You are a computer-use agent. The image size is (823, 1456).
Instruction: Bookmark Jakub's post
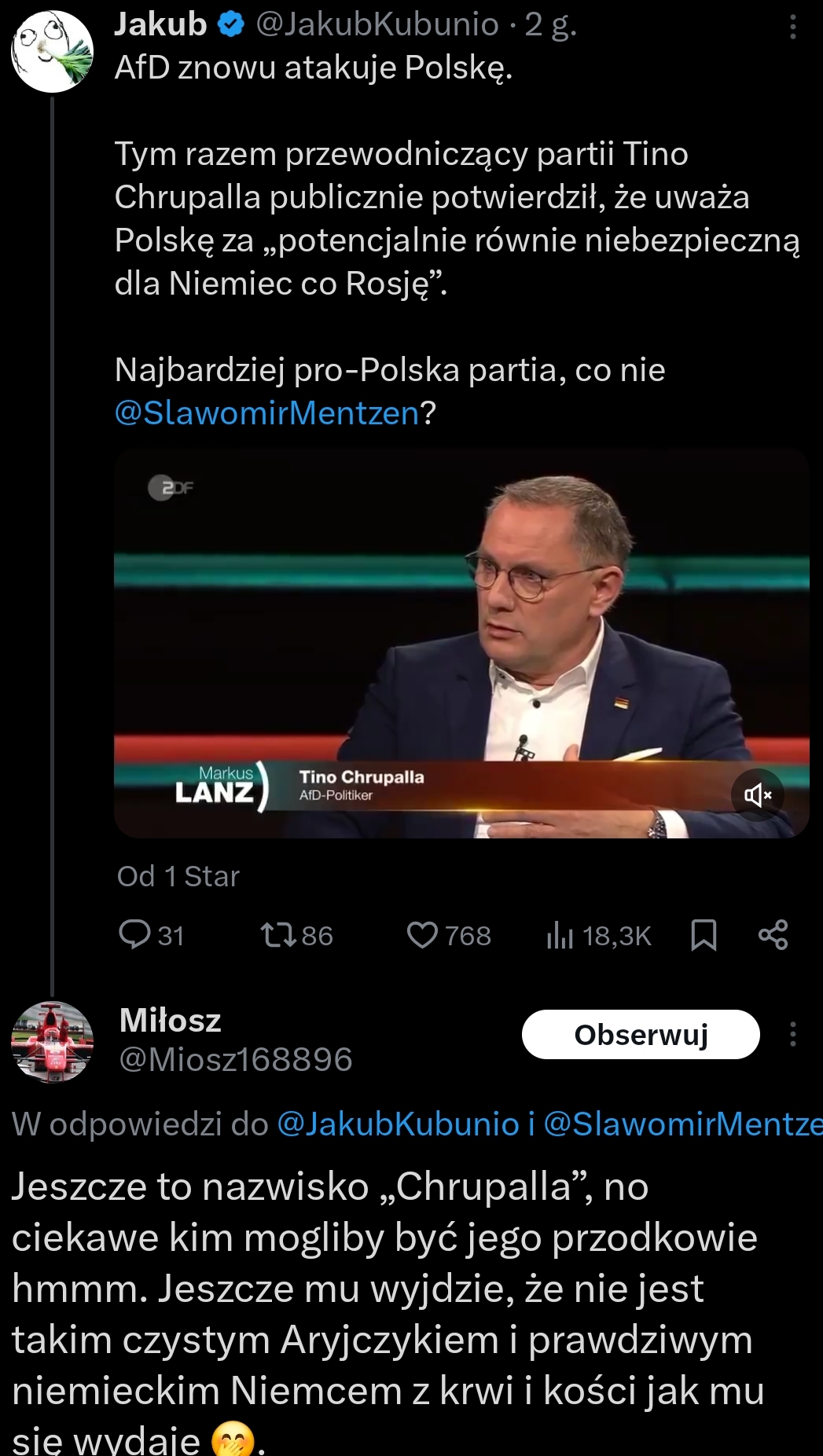click(704, 935)
